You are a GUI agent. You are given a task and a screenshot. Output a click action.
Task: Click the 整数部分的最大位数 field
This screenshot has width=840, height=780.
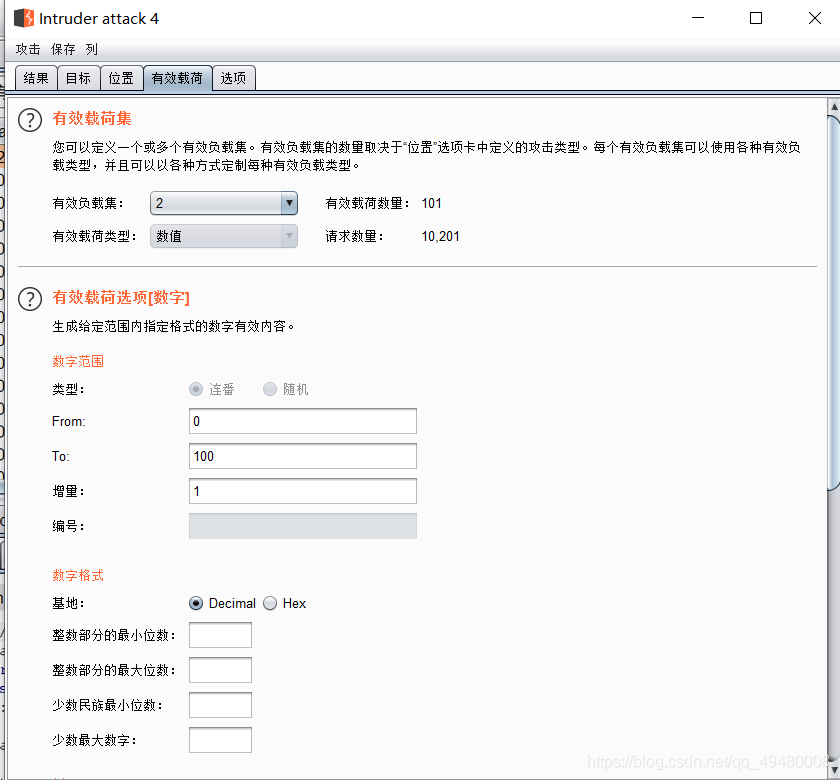(220, 670)
